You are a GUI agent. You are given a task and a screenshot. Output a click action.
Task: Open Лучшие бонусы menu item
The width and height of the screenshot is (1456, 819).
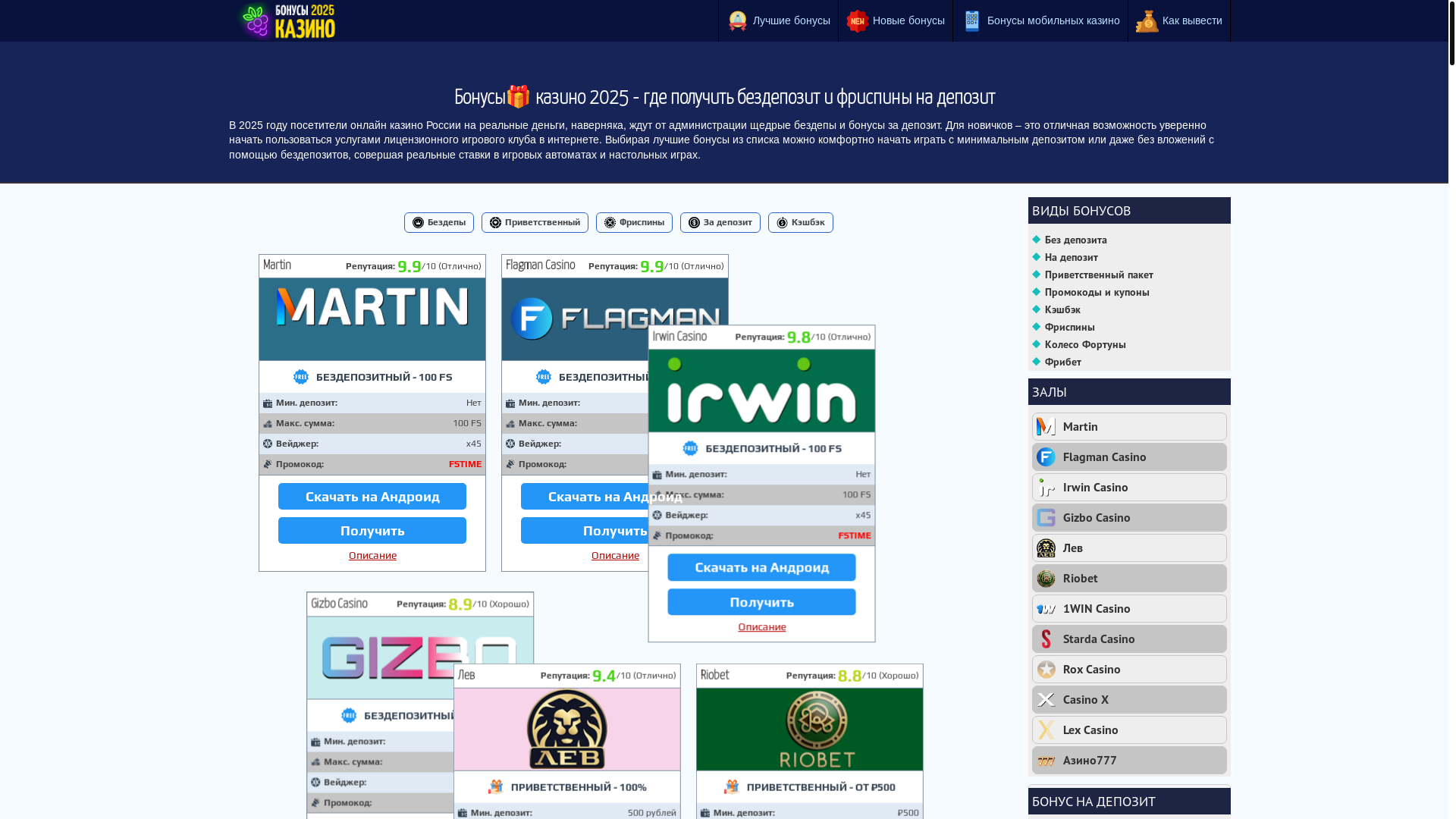coord(778,21)
